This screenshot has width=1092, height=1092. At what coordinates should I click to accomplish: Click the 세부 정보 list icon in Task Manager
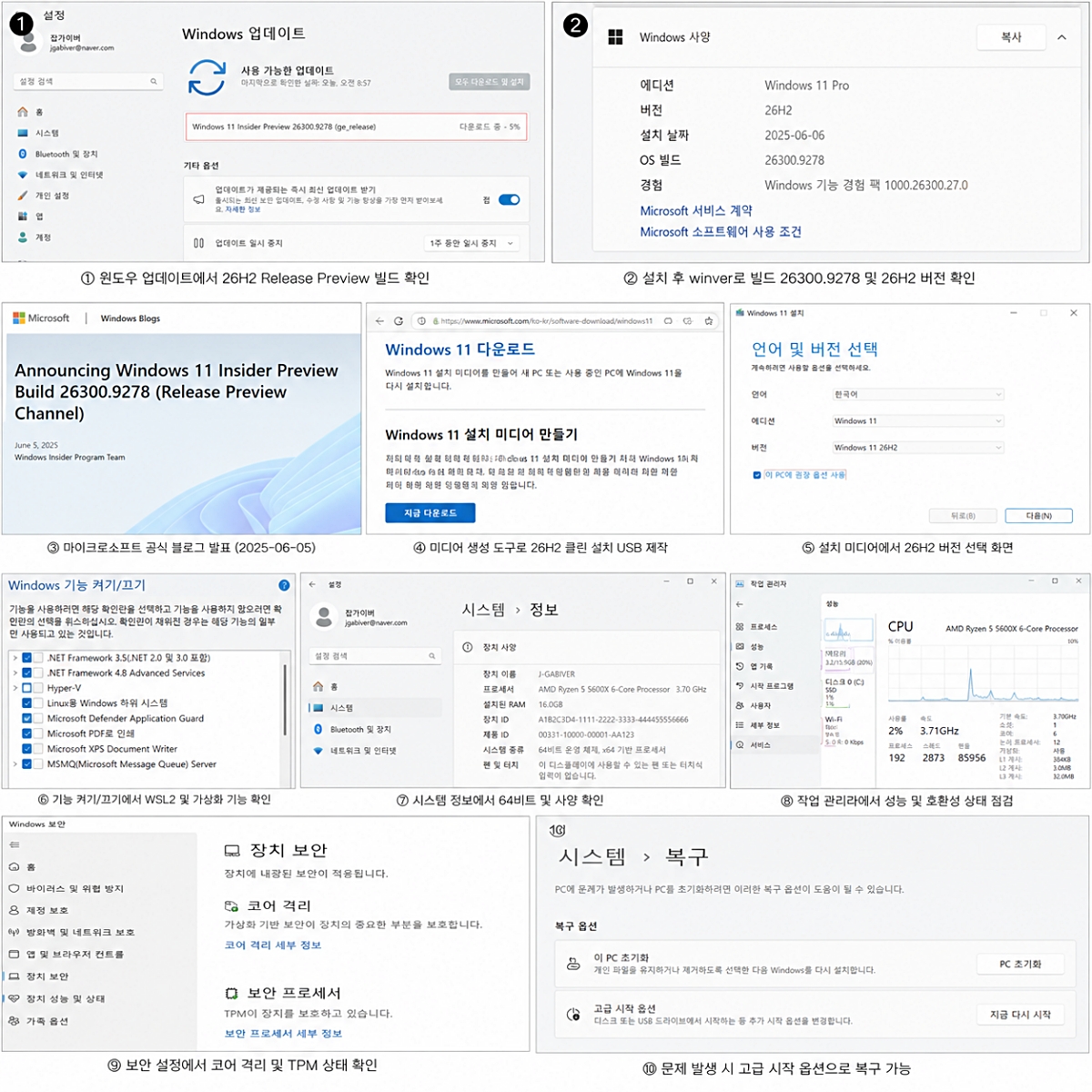pos(740,725)
